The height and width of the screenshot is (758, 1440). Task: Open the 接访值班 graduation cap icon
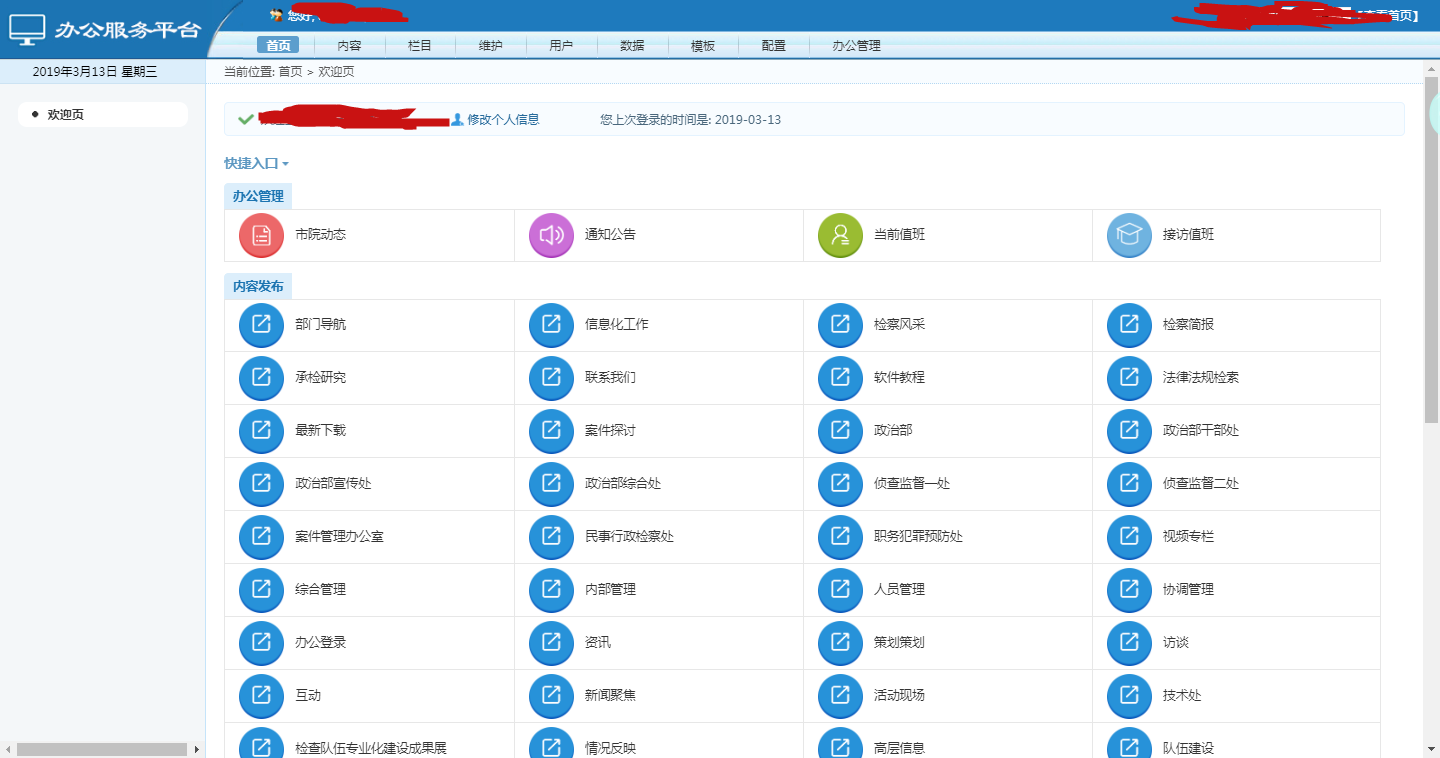click(x=1129, y=235)
